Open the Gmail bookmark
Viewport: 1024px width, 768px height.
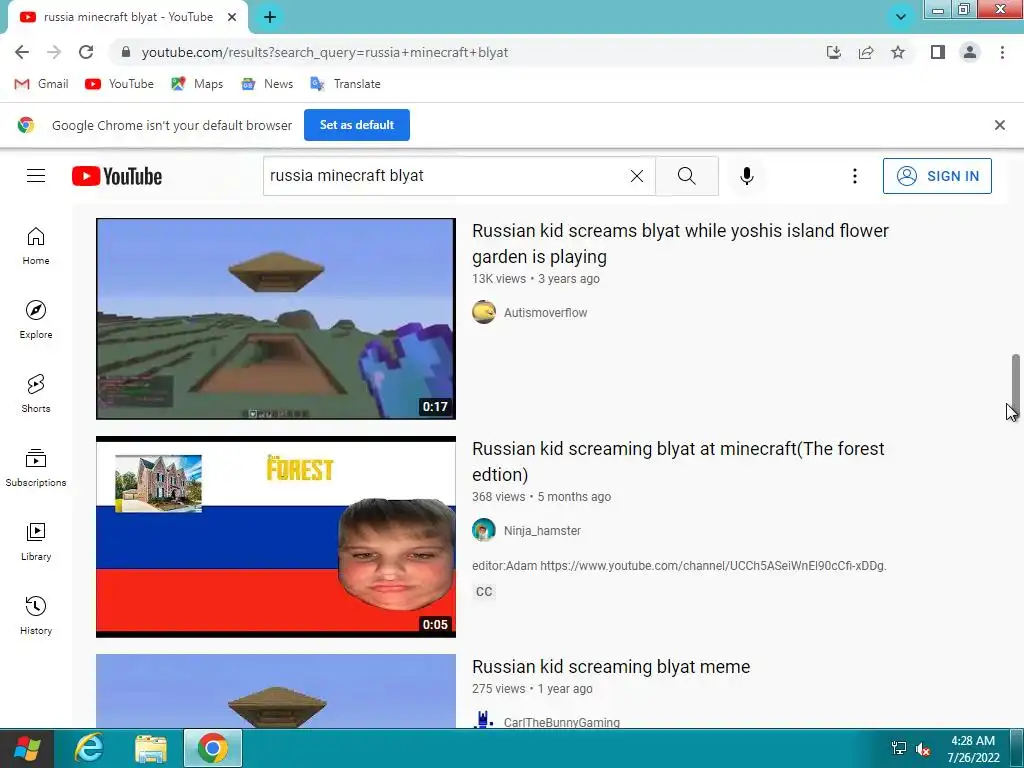(42, 84)
